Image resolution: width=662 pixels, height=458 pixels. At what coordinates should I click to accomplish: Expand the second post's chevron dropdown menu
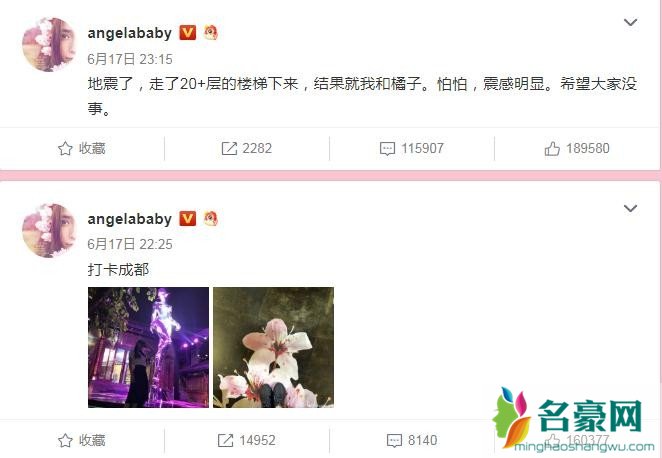(630, 208)
